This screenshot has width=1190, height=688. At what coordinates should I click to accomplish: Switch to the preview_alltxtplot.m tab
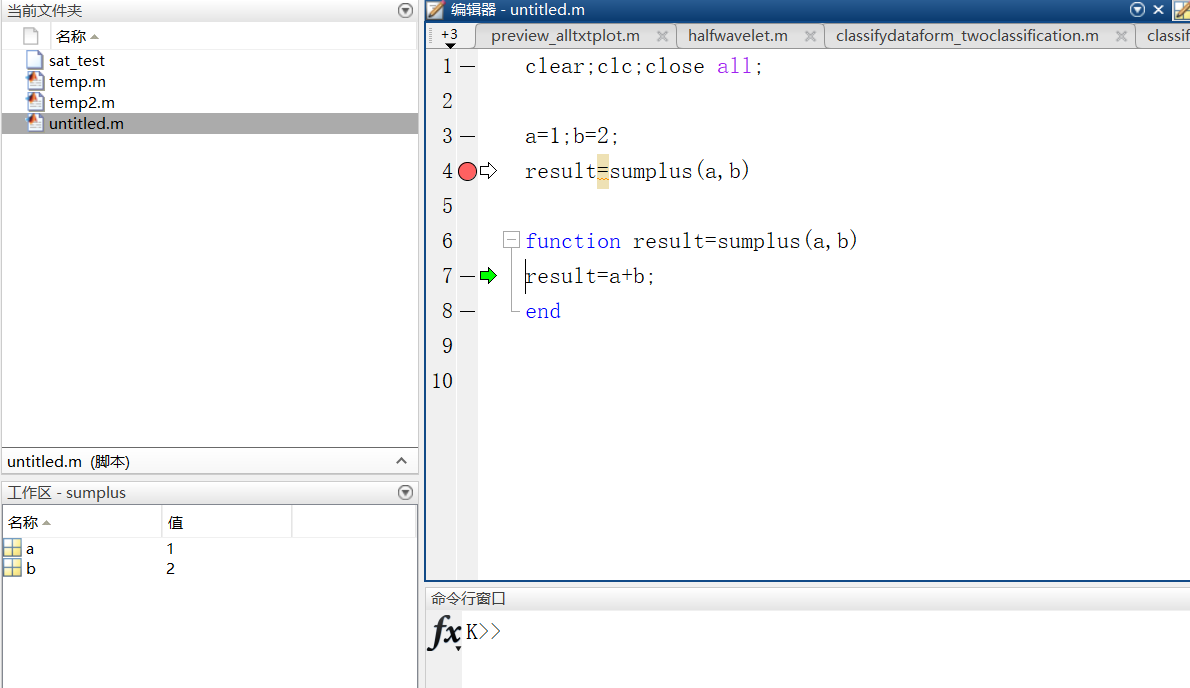(565, 36)
